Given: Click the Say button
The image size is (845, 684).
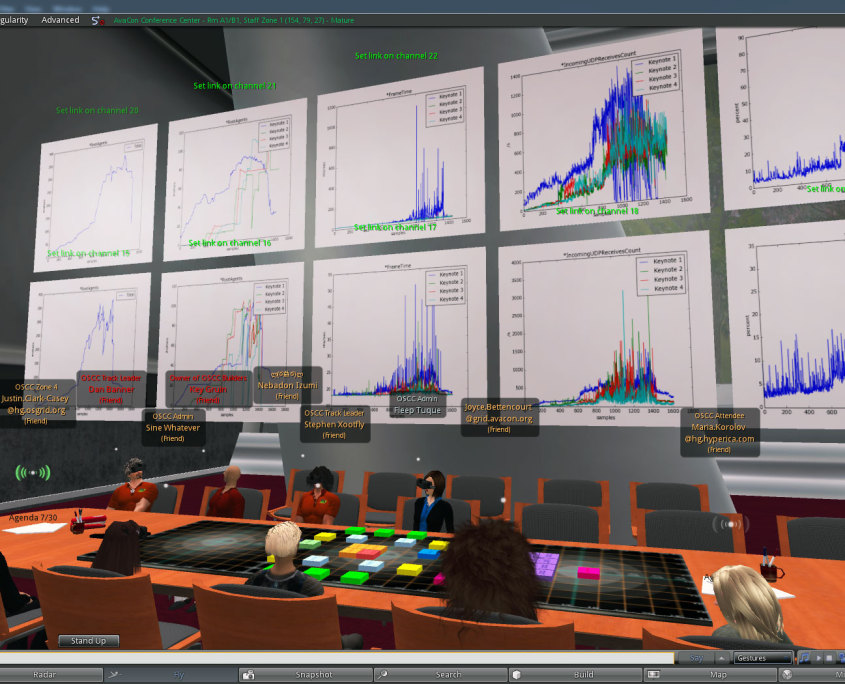Looking at the screenshot, I should [696, 658].
